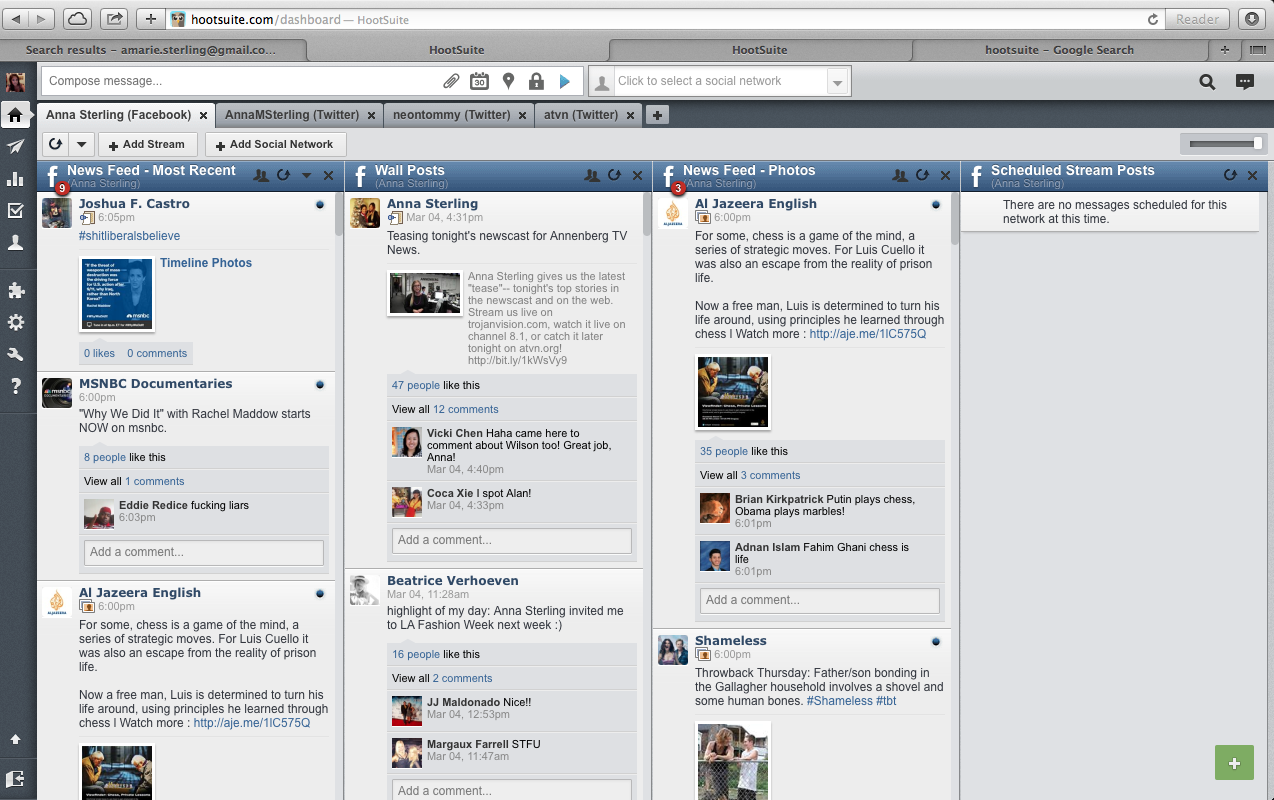1274x800 pixels.
Task: Open the social network selector dropdown
Action: 837,82
